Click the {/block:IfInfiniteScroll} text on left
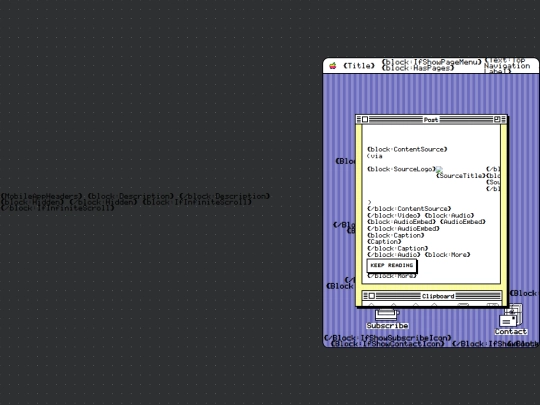Viewport: 540px width, 405px height. (x=57, y=208)
